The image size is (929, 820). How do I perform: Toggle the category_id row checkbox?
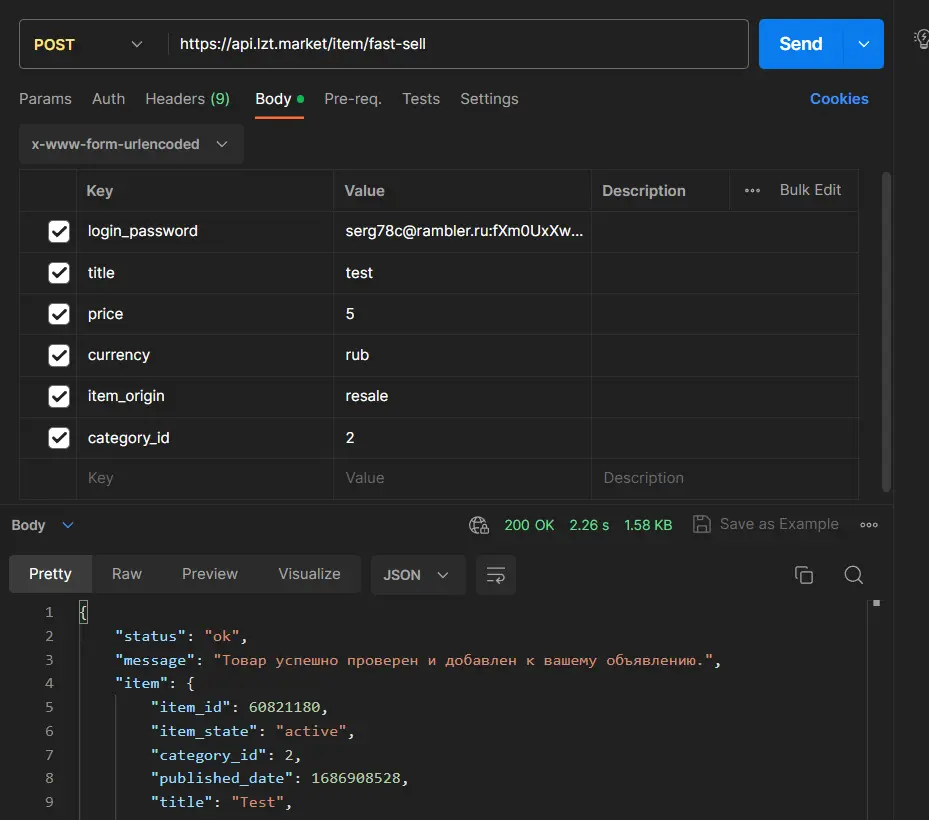tap(59, 438)
